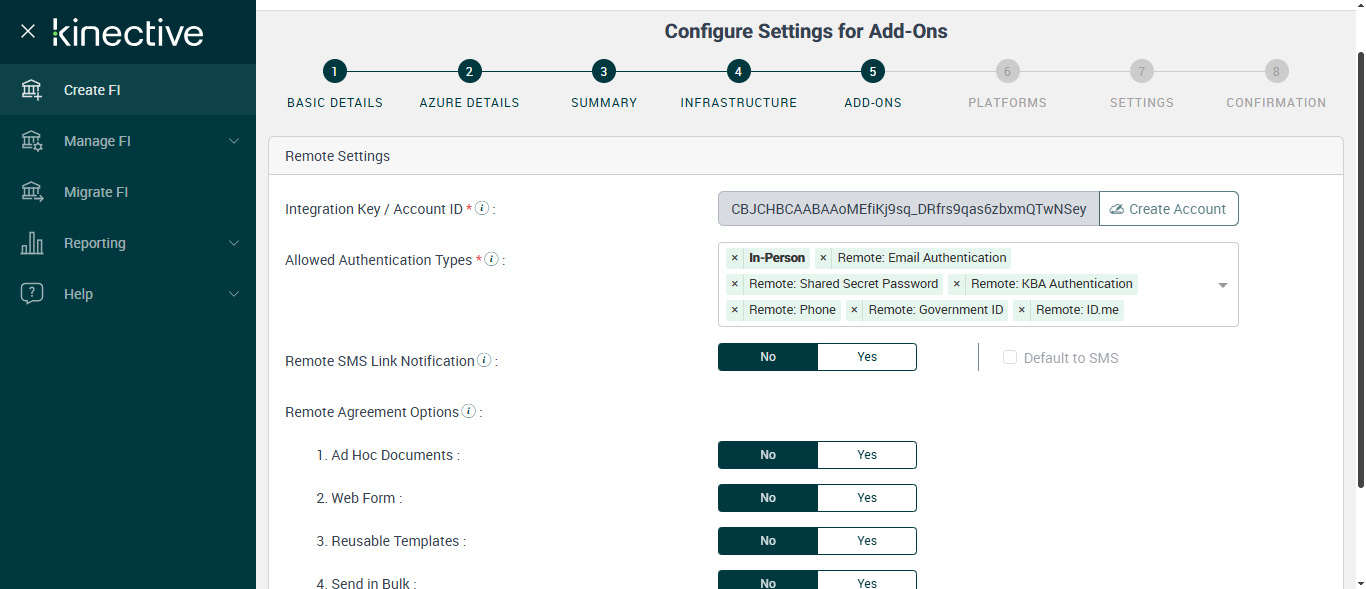Image resolution: width=1366 pixels, height=589 pixels.
Task: Enable the Default to SMS checkbox
Action: point(1010,357)
